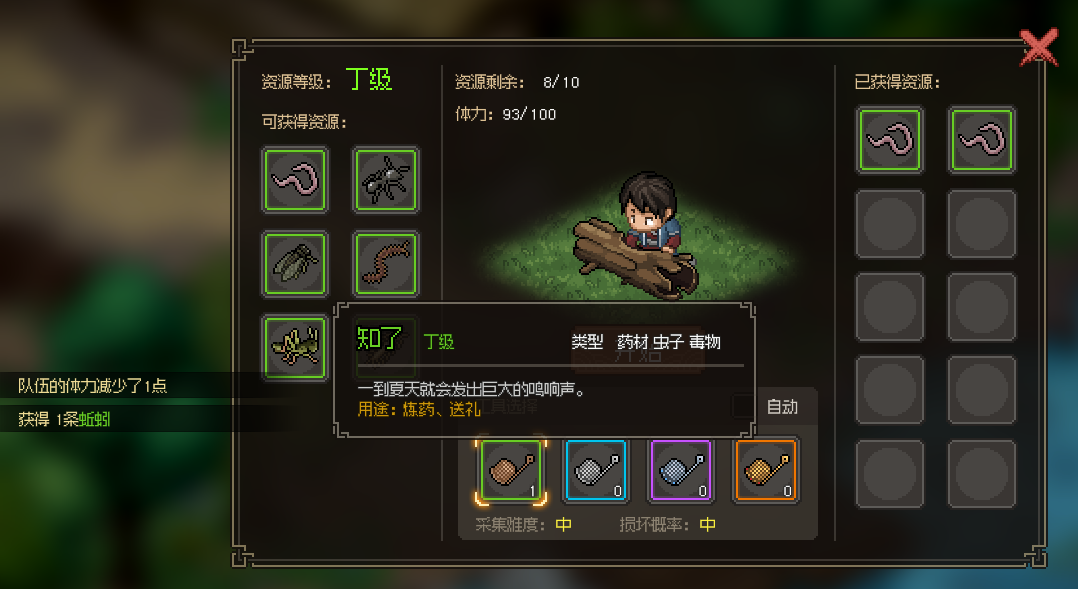The height and width of the screenshot is (589, 1078).
Task: Select the cicada resource icon
Action: click(295, 347)
